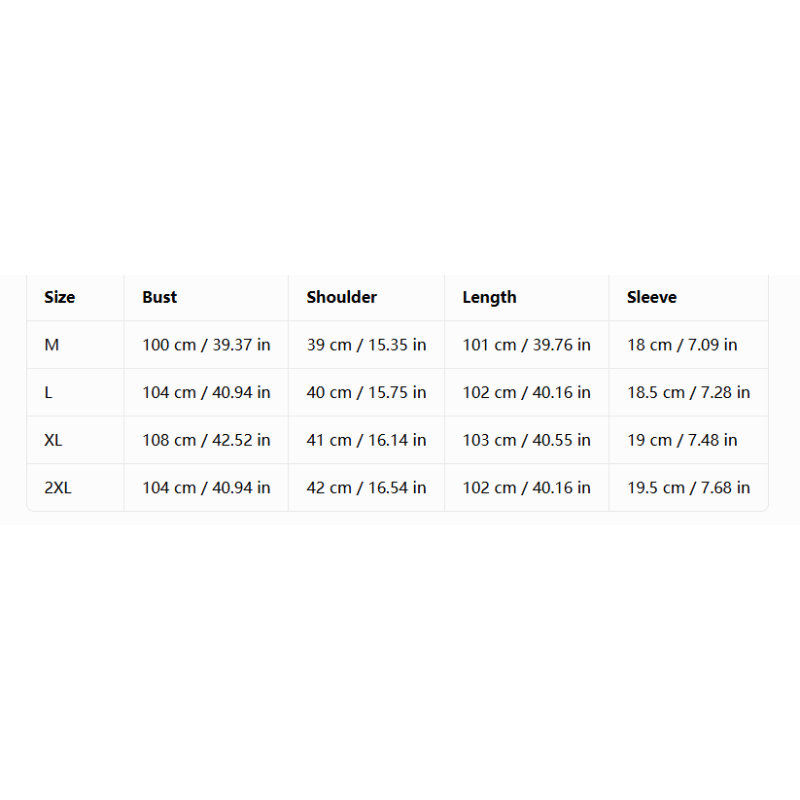The image size is (800, 800).
Task: Click the 108 cm / 42.52 in bust cell
Action: pos(206,440)
